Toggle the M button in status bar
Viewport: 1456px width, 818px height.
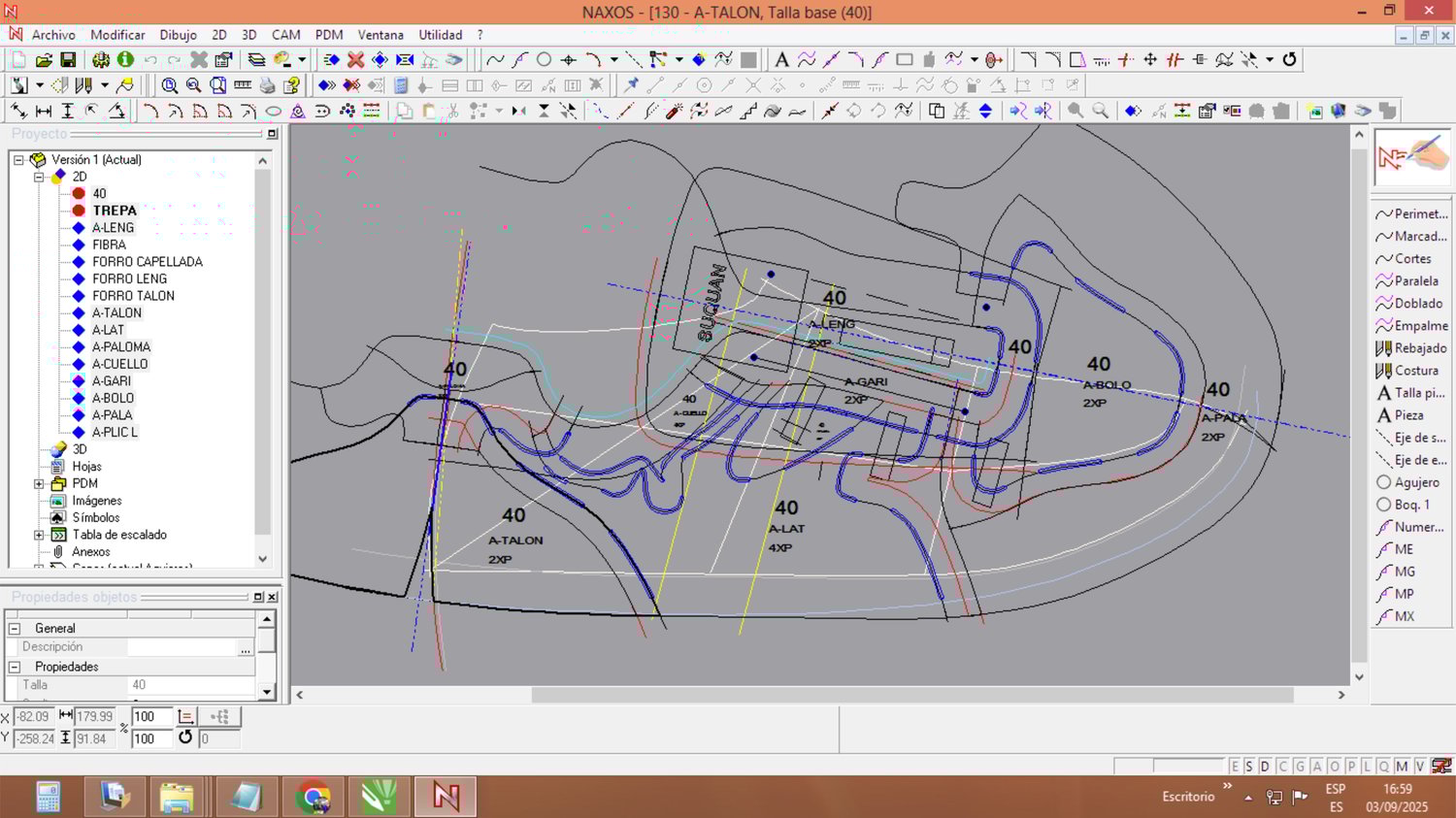pyautogui.click(x=1402, y=767)
